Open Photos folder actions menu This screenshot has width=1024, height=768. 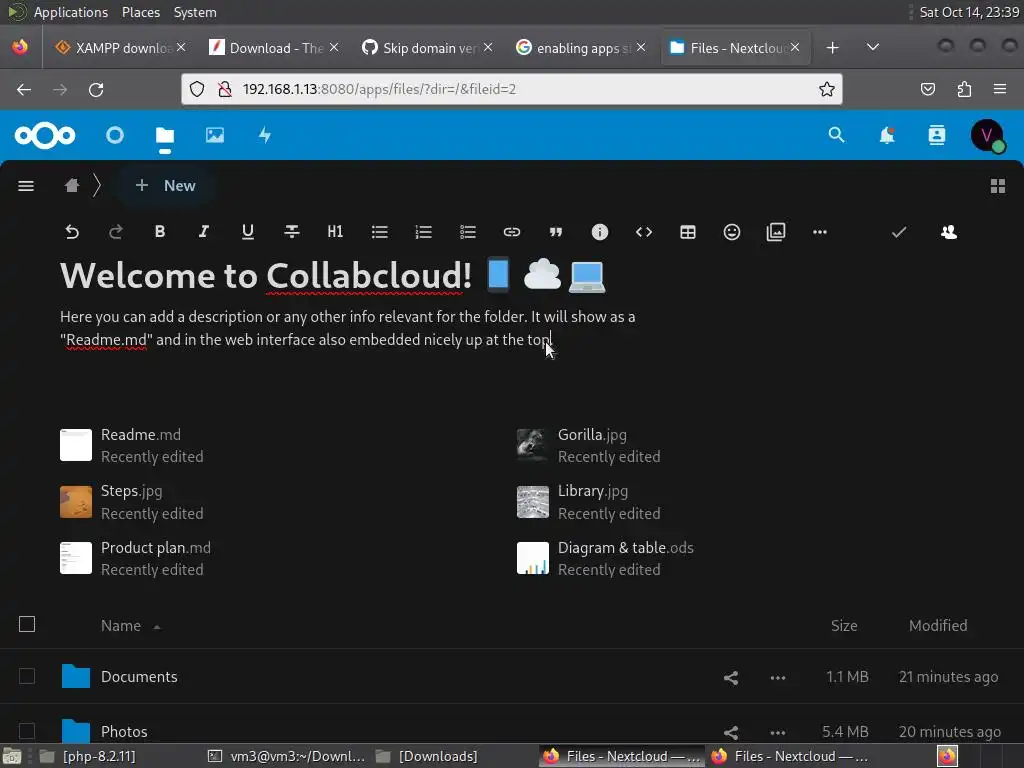pyautogui.click(x=778, y=733)
